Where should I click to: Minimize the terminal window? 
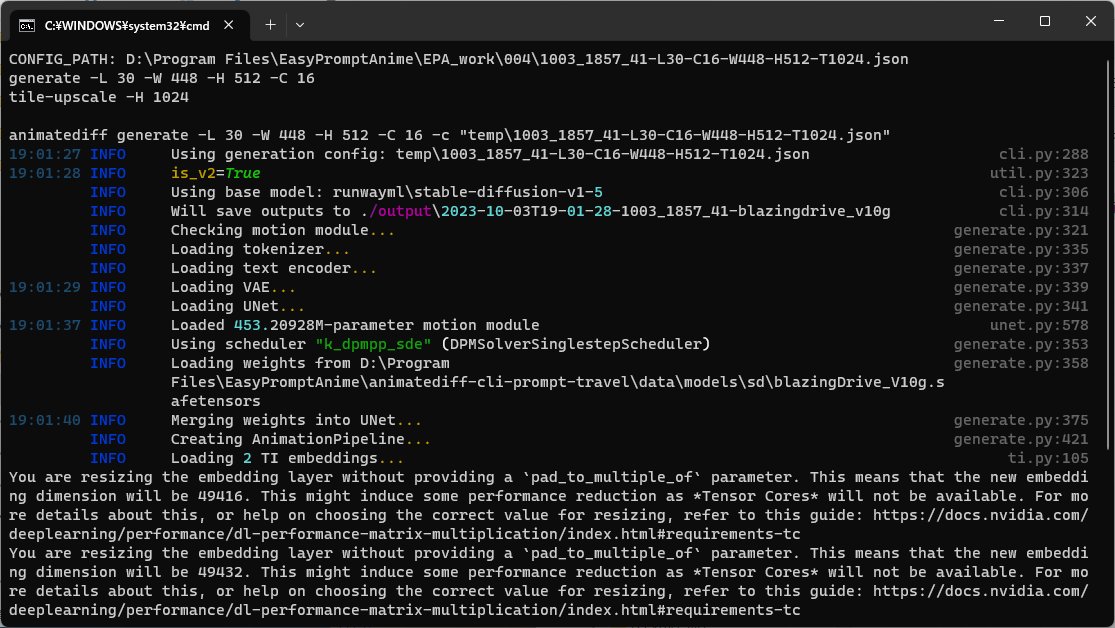coord(999,21)
